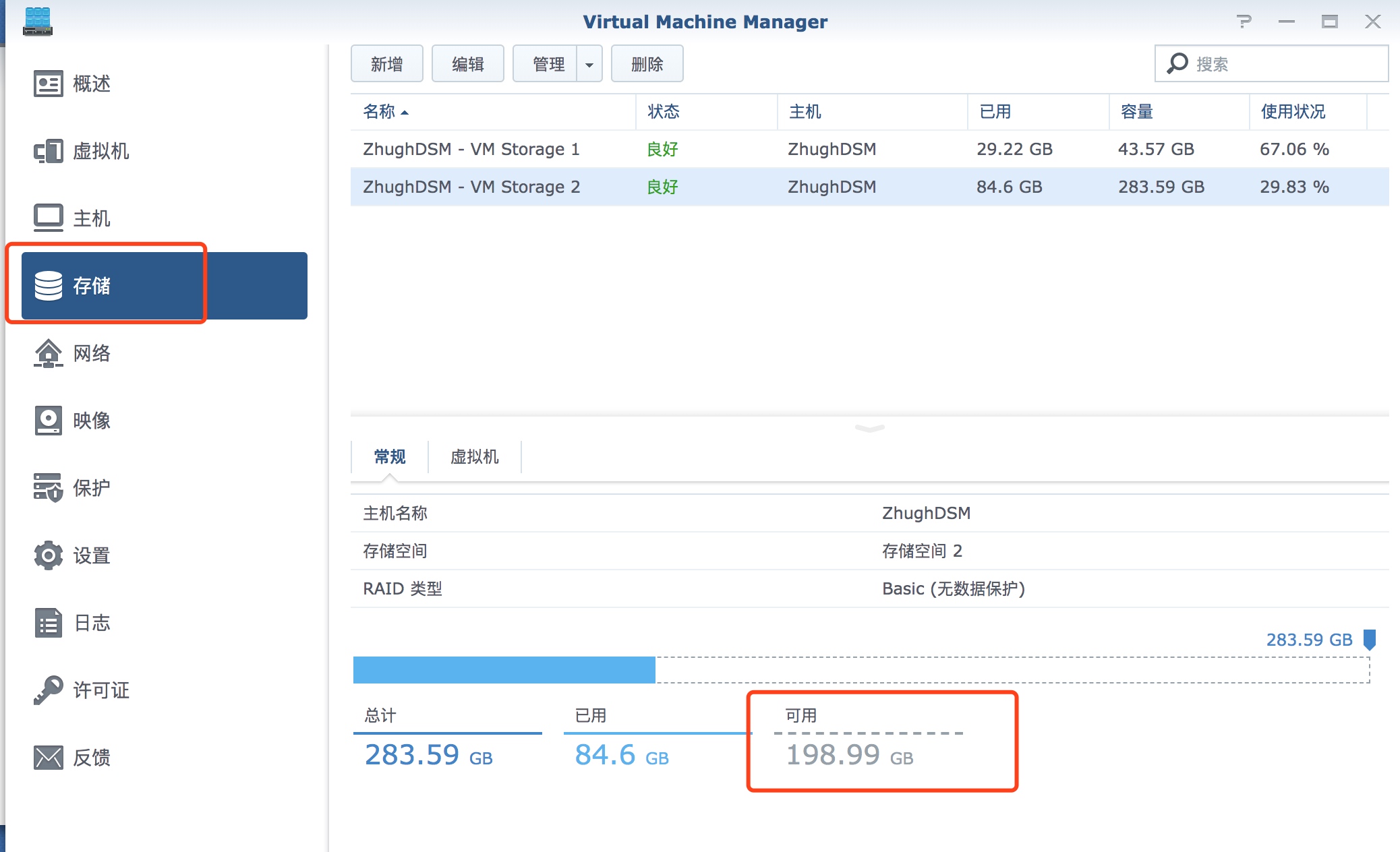1400x852 pixels.
Task: Sort by 主机 column header
Action: (872, 112)
